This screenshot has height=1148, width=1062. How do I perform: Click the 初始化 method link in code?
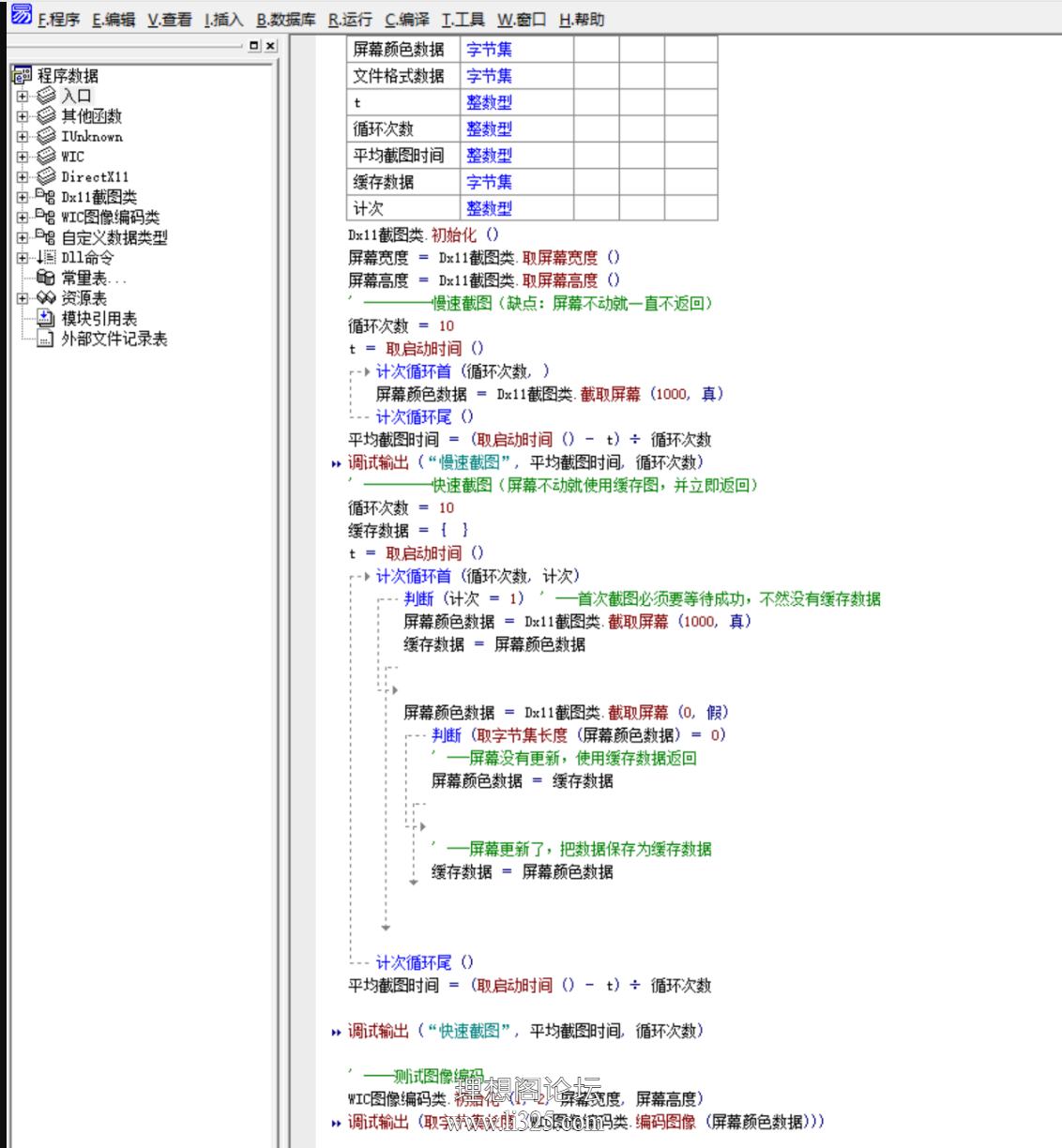pos(456,234)
